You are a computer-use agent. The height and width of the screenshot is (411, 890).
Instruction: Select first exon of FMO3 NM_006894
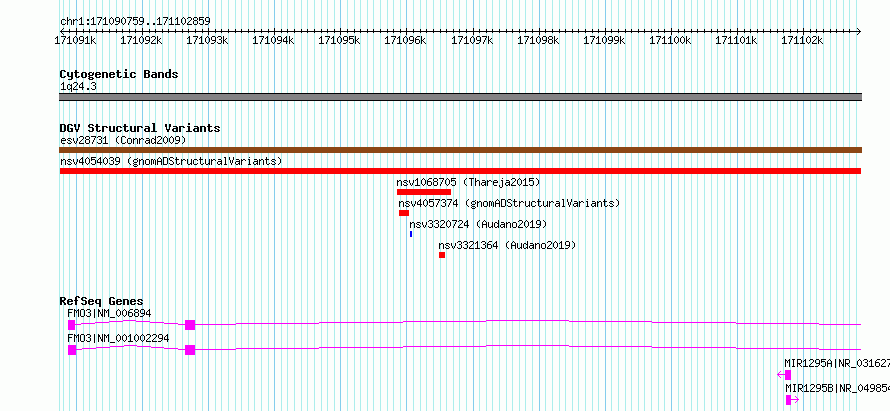[x=72, y=325]
